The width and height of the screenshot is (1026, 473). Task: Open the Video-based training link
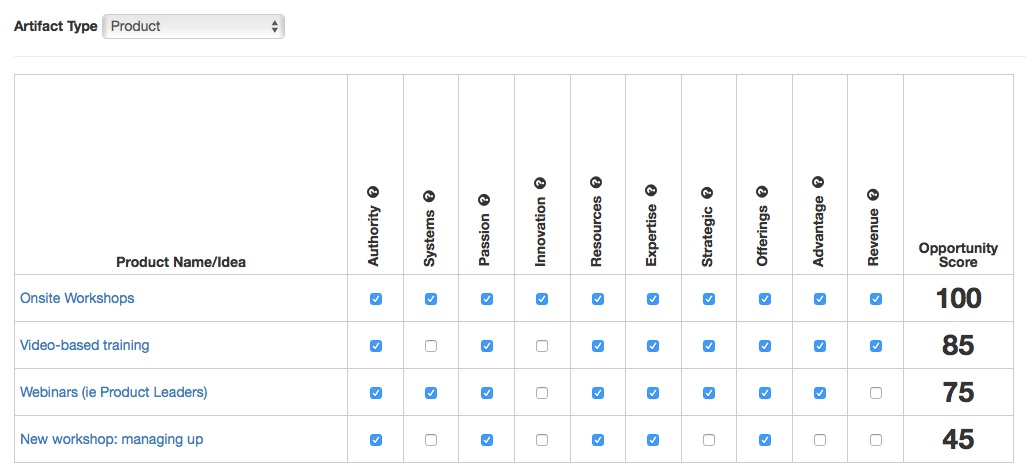tap(85, 345)
